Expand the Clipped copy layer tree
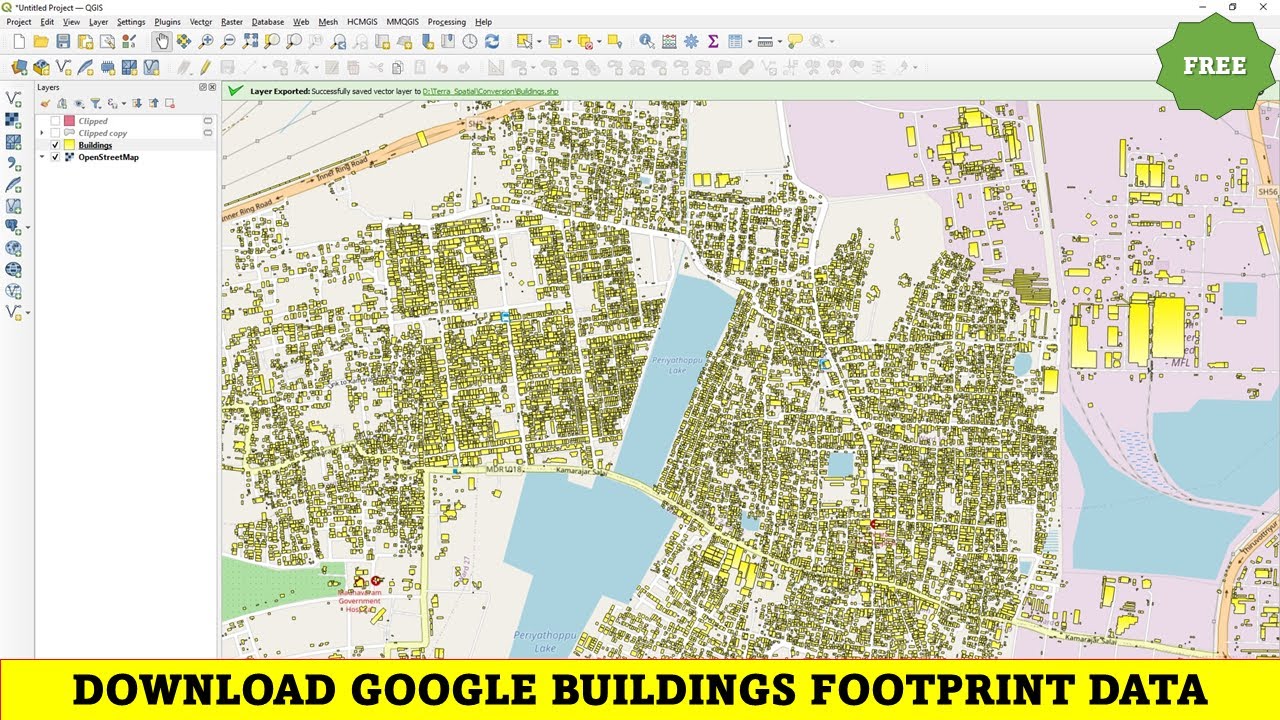The width and height of the screenshot is (1280, 720). [42, 133]
